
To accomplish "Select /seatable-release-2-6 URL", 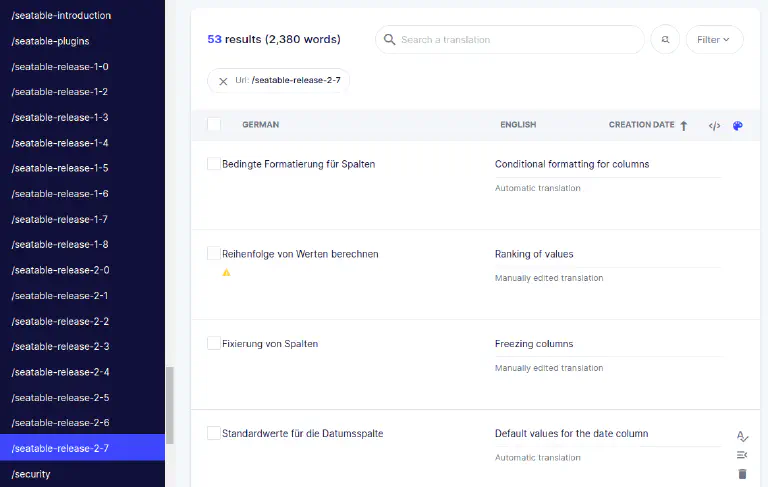I will click(61, 423).
